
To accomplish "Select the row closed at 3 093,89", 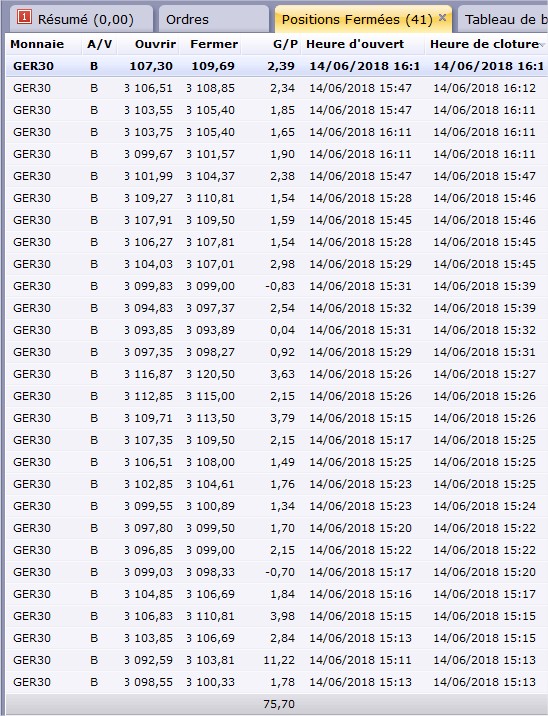I will pyautogui.click(x=277, y=330).
